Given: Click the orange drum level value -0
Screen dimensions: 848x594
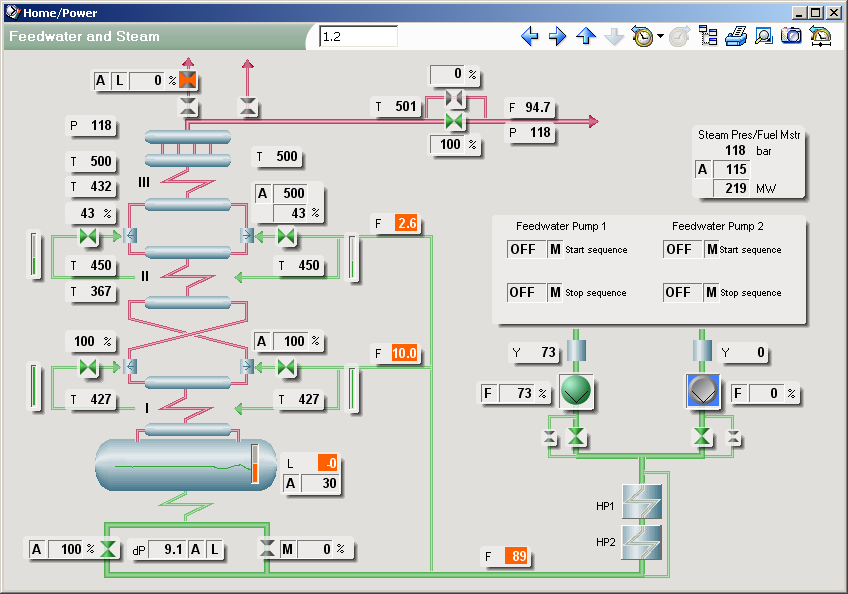Looking at the screenshot, I should click(x=327, y=463).
